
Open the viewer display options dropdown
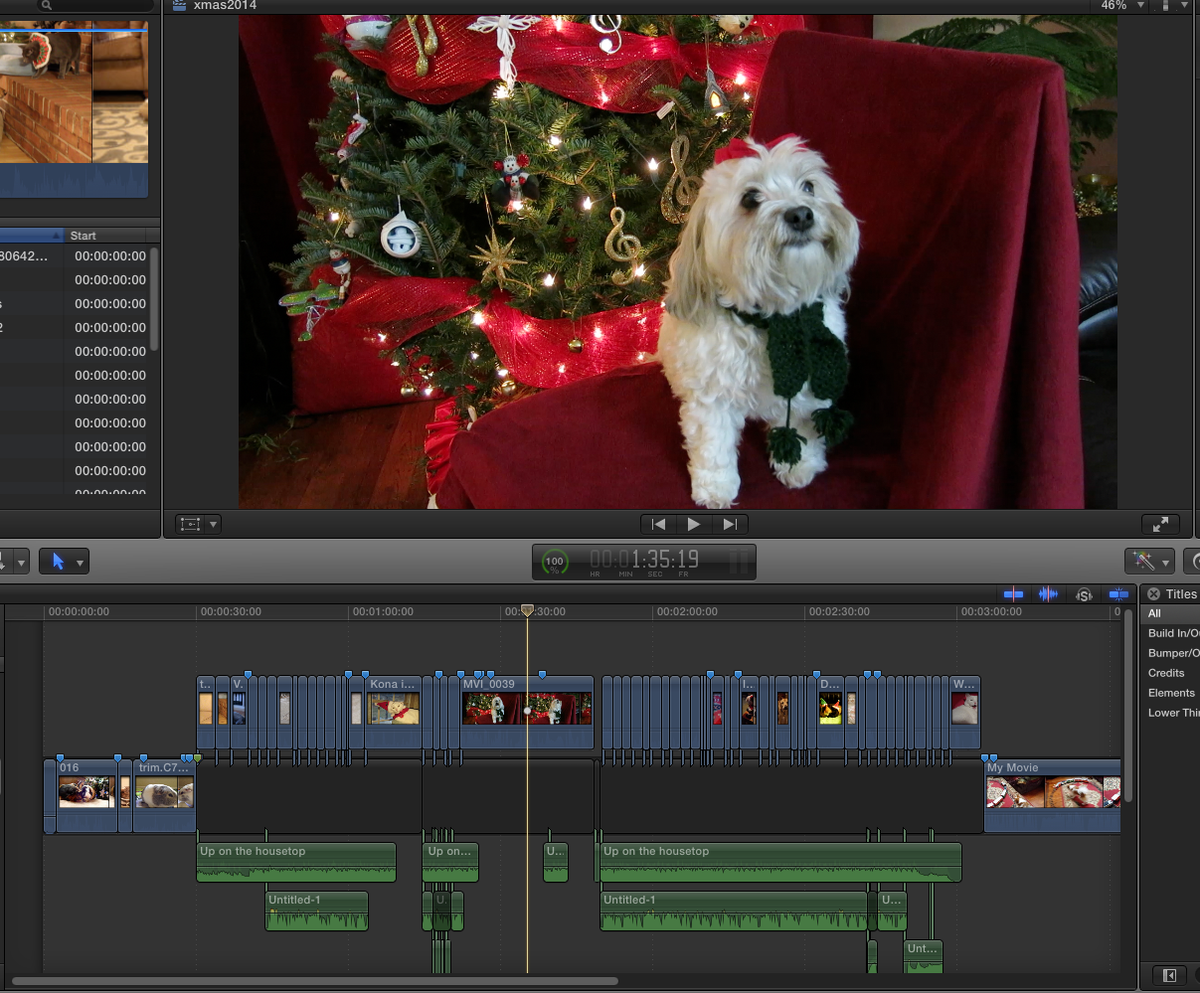1173,5
